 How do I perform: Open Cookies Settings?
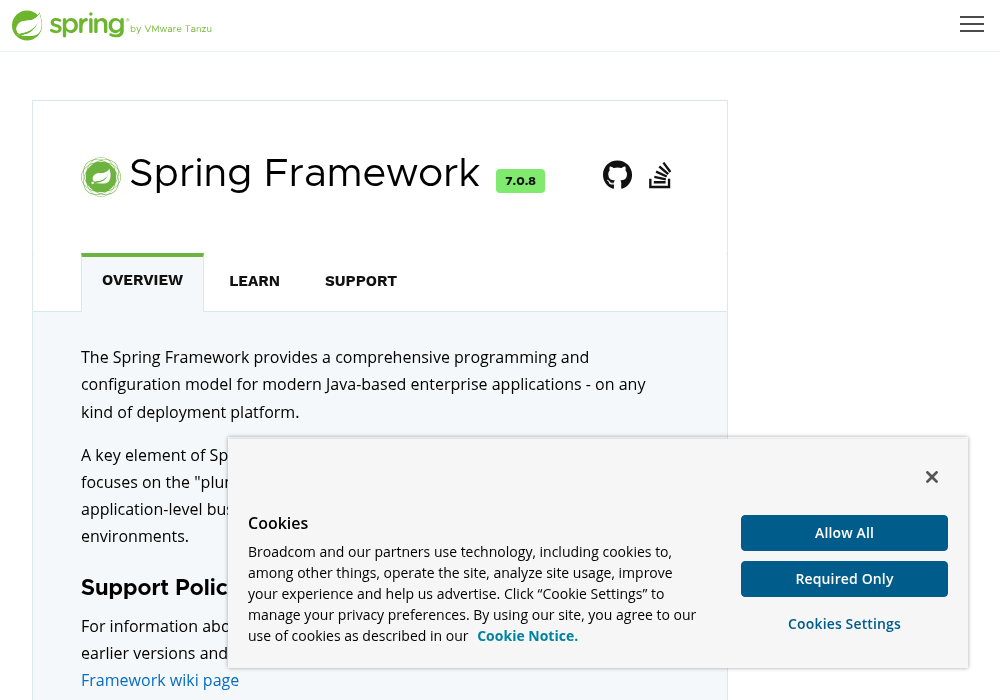[x=844, y=623]
